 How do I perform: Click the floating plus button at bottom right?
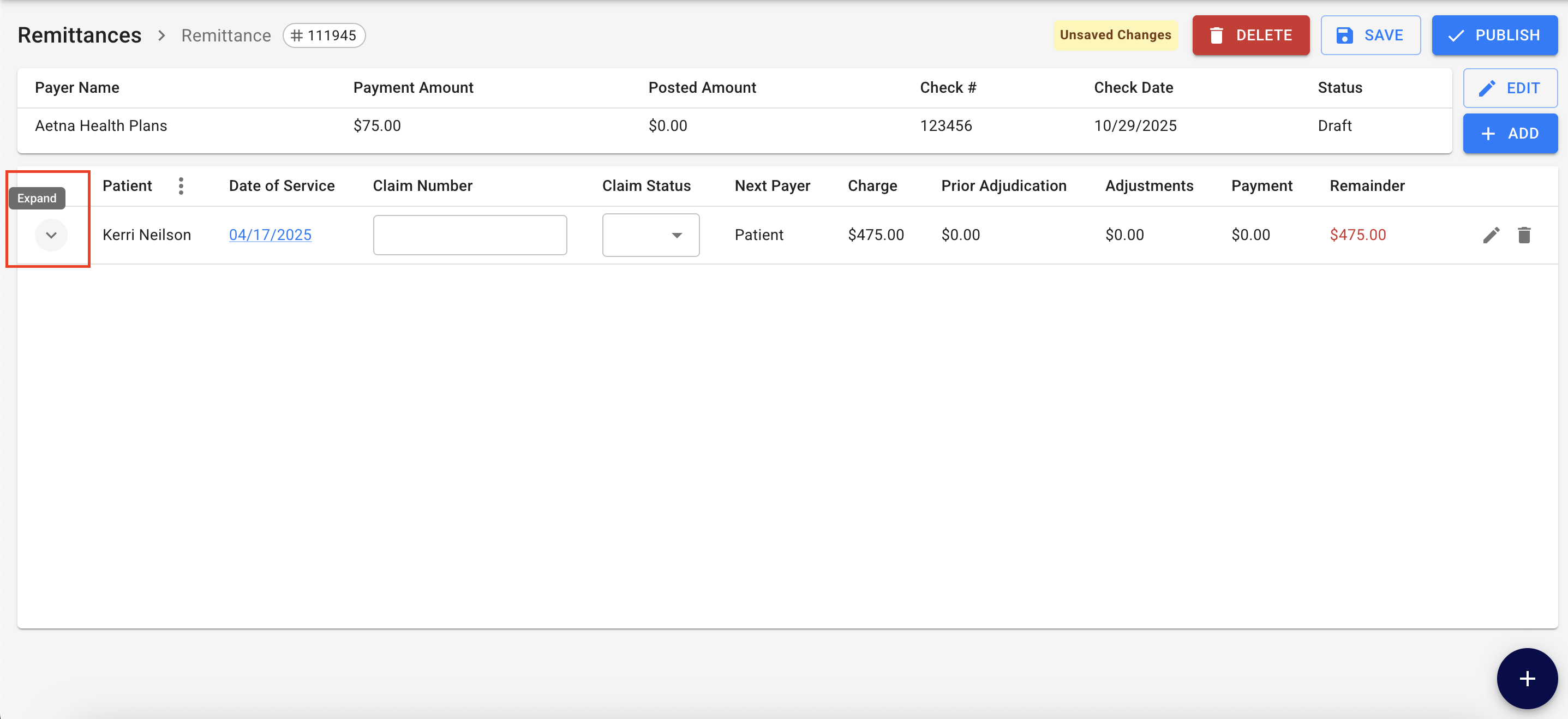(1526, 678)
